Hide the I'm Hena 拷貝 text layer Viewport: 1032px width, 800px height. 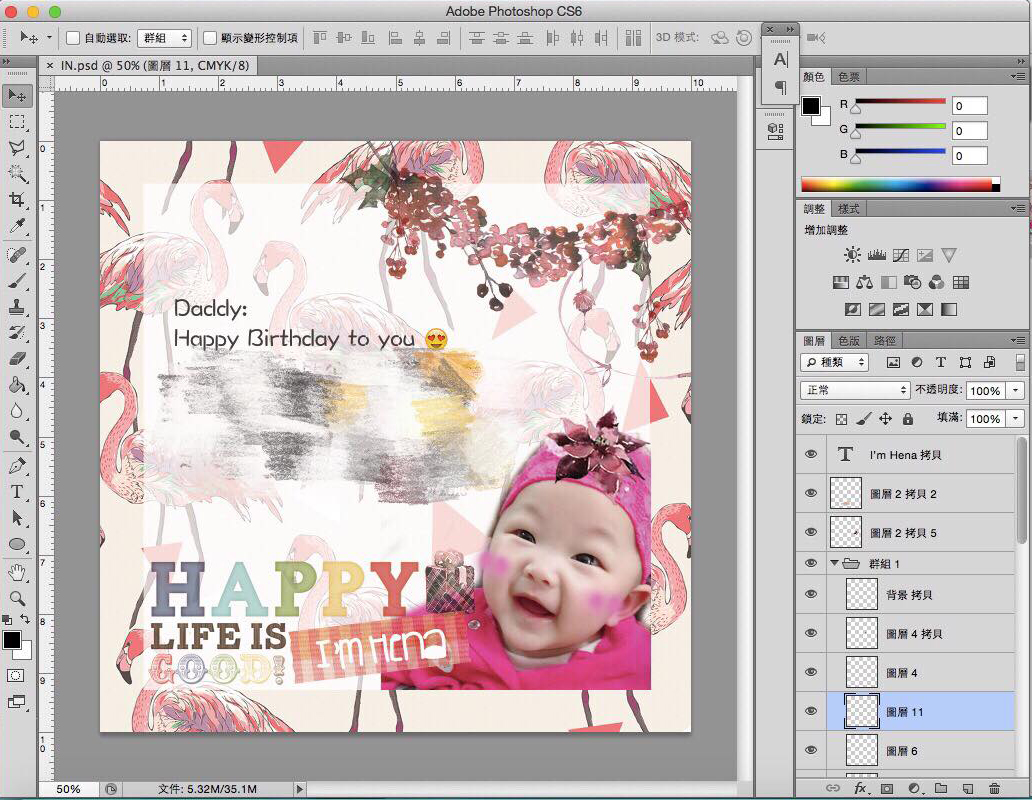[811, 454]
